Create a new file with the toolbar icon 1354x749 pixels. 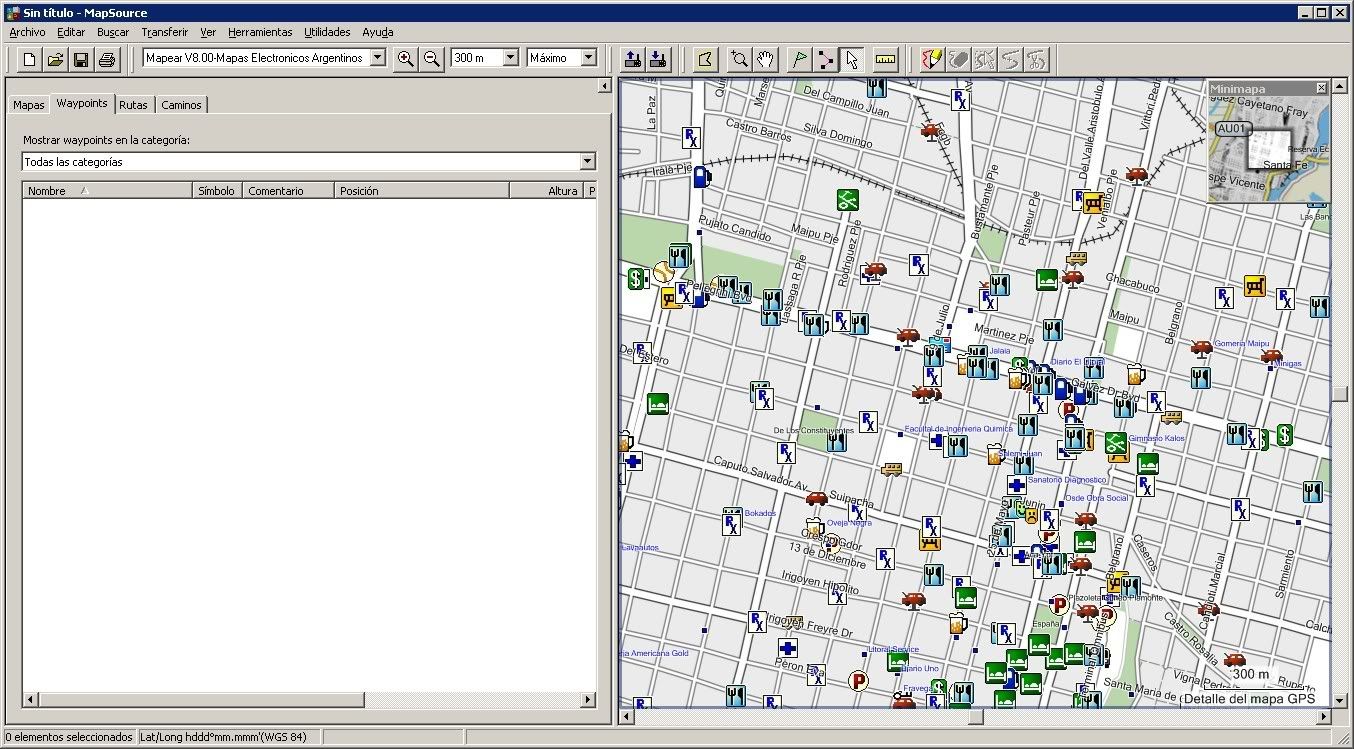(29, 59)
